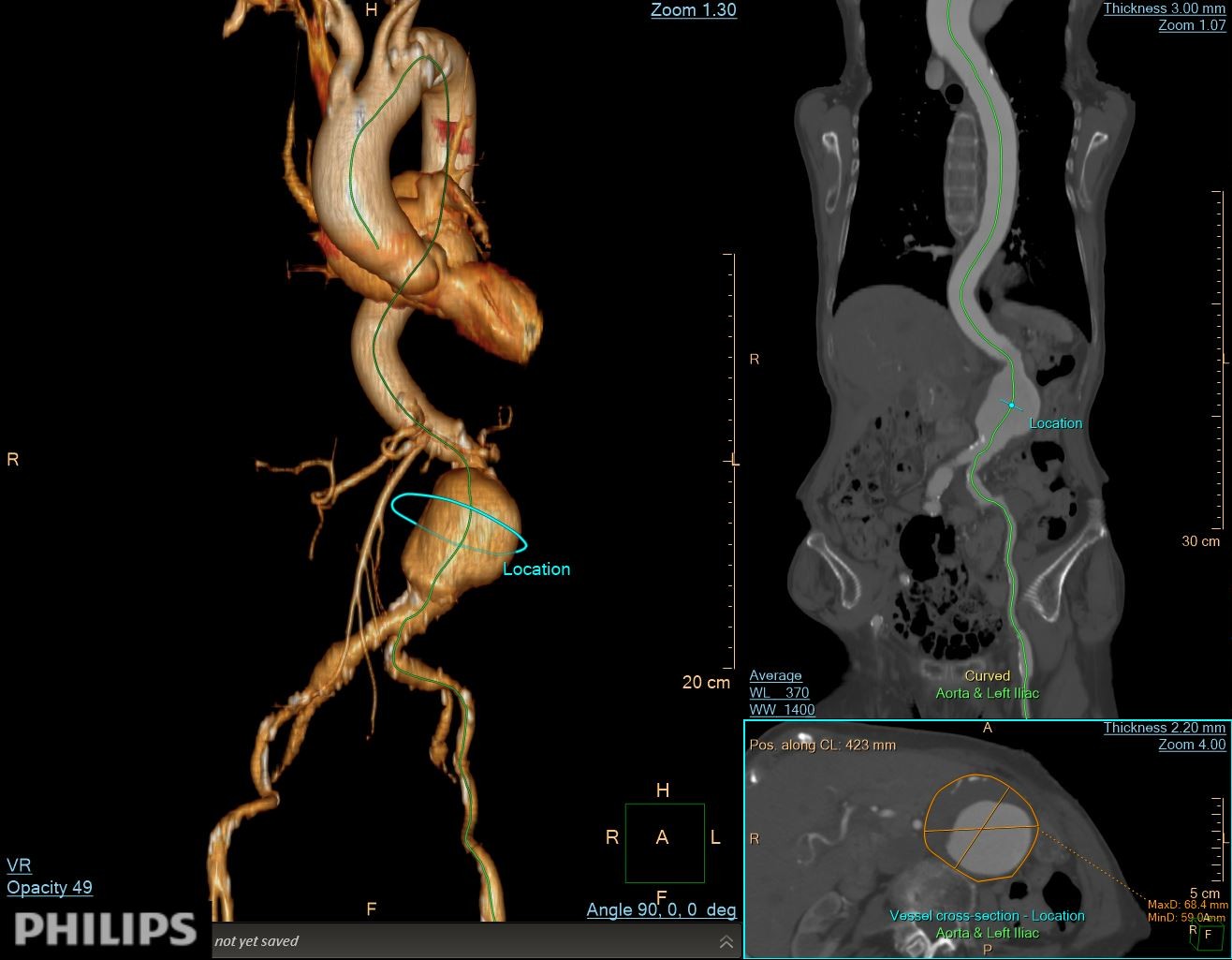Click Zoom 1.07 in the curved view
Image resolution: width=1232 pixels, height=960 pixels.
(x=1191, y=25)
